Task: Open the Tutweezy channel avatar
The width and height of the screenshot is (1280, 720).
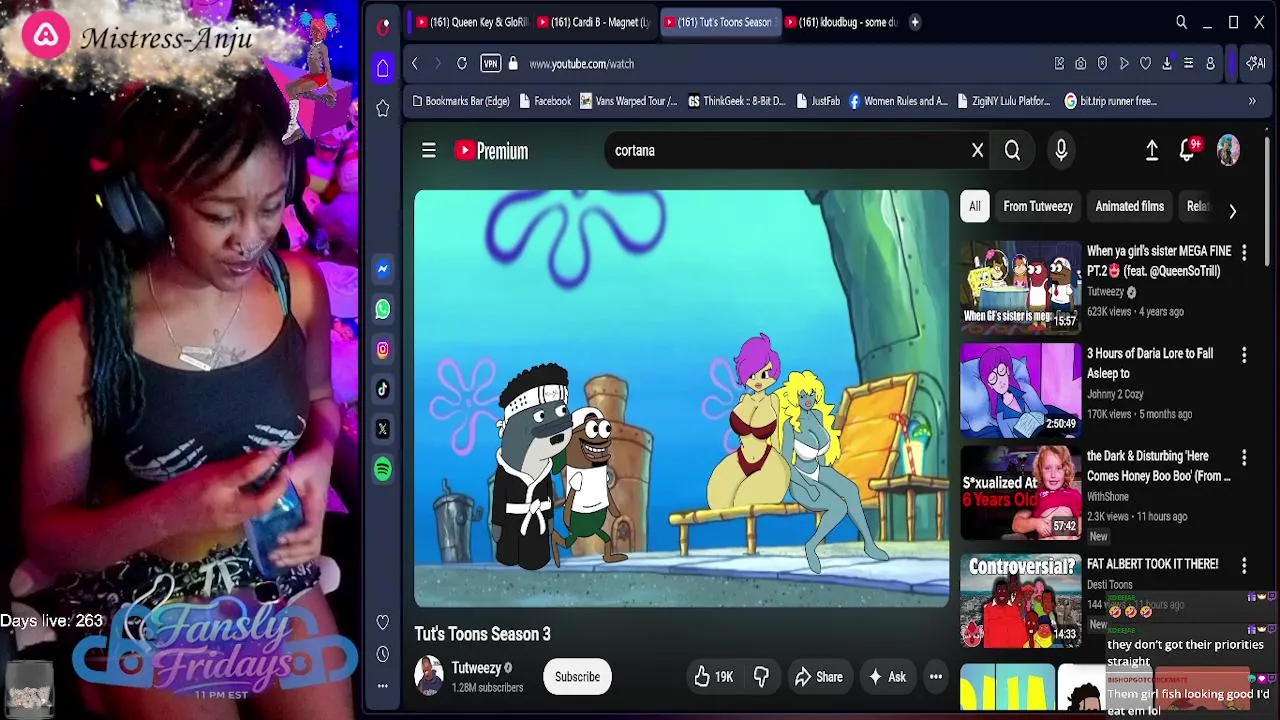Action: (x=429, y=677)
